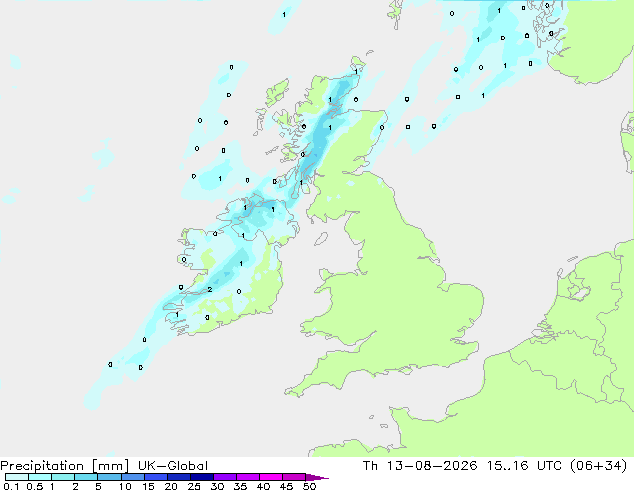Click the legend swatch between 45 and 50

(294, 477)
